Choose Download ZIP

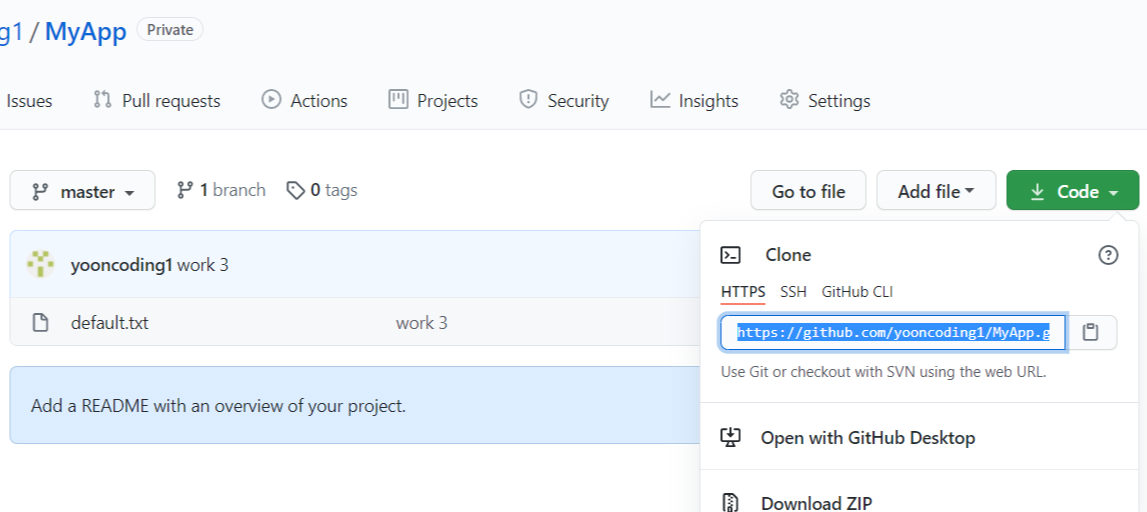pos(816,503)
